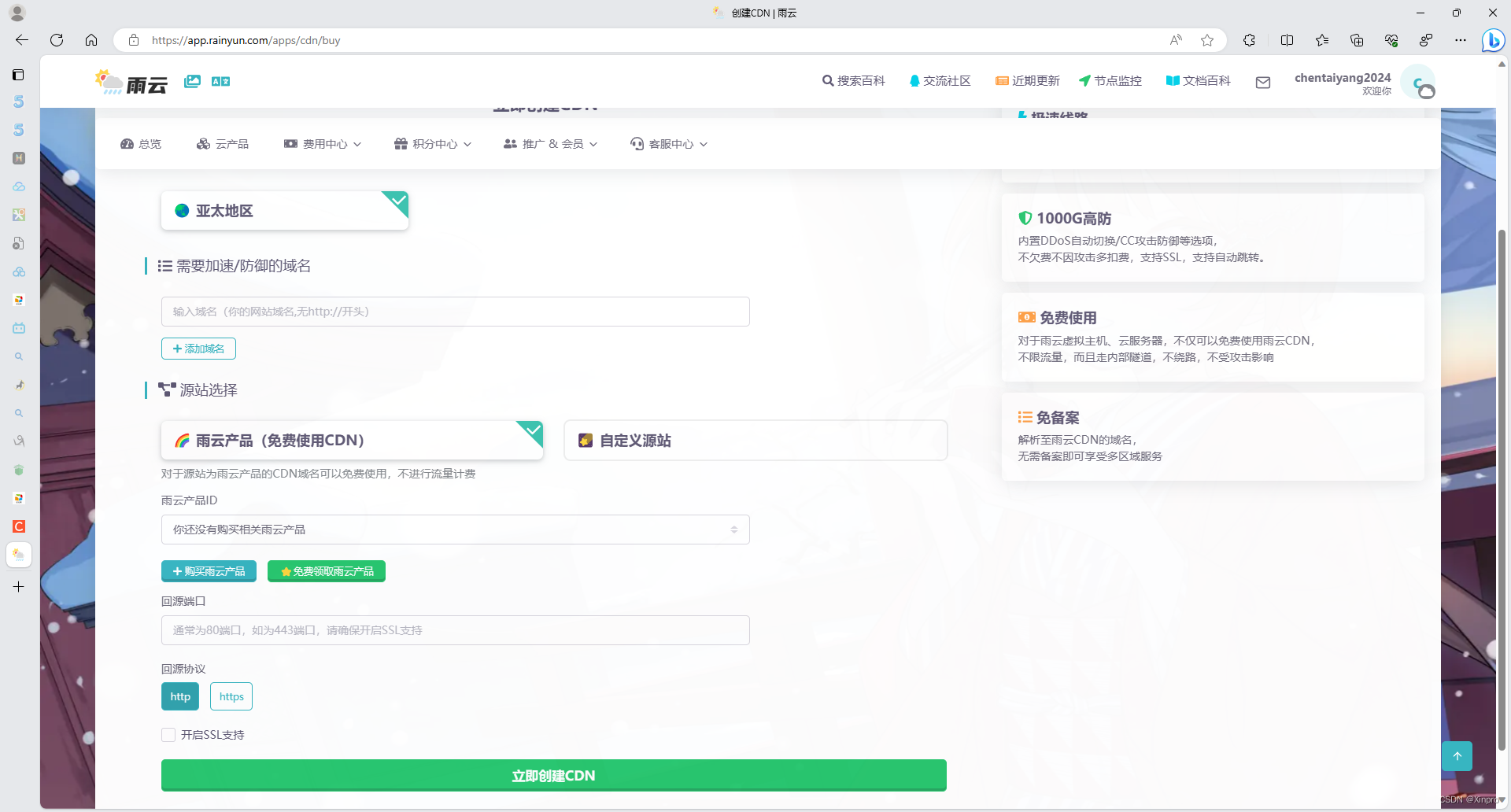Click the browser profile icon

tap(17, 13)
